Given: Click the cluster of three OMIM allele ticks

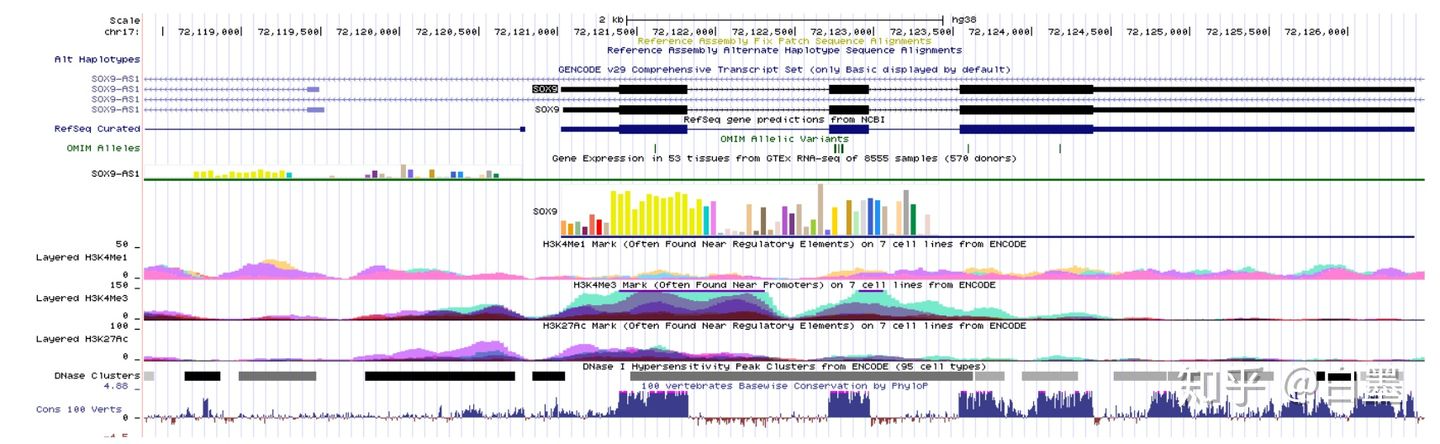Looking at the screenshot, I should (838, 148).
